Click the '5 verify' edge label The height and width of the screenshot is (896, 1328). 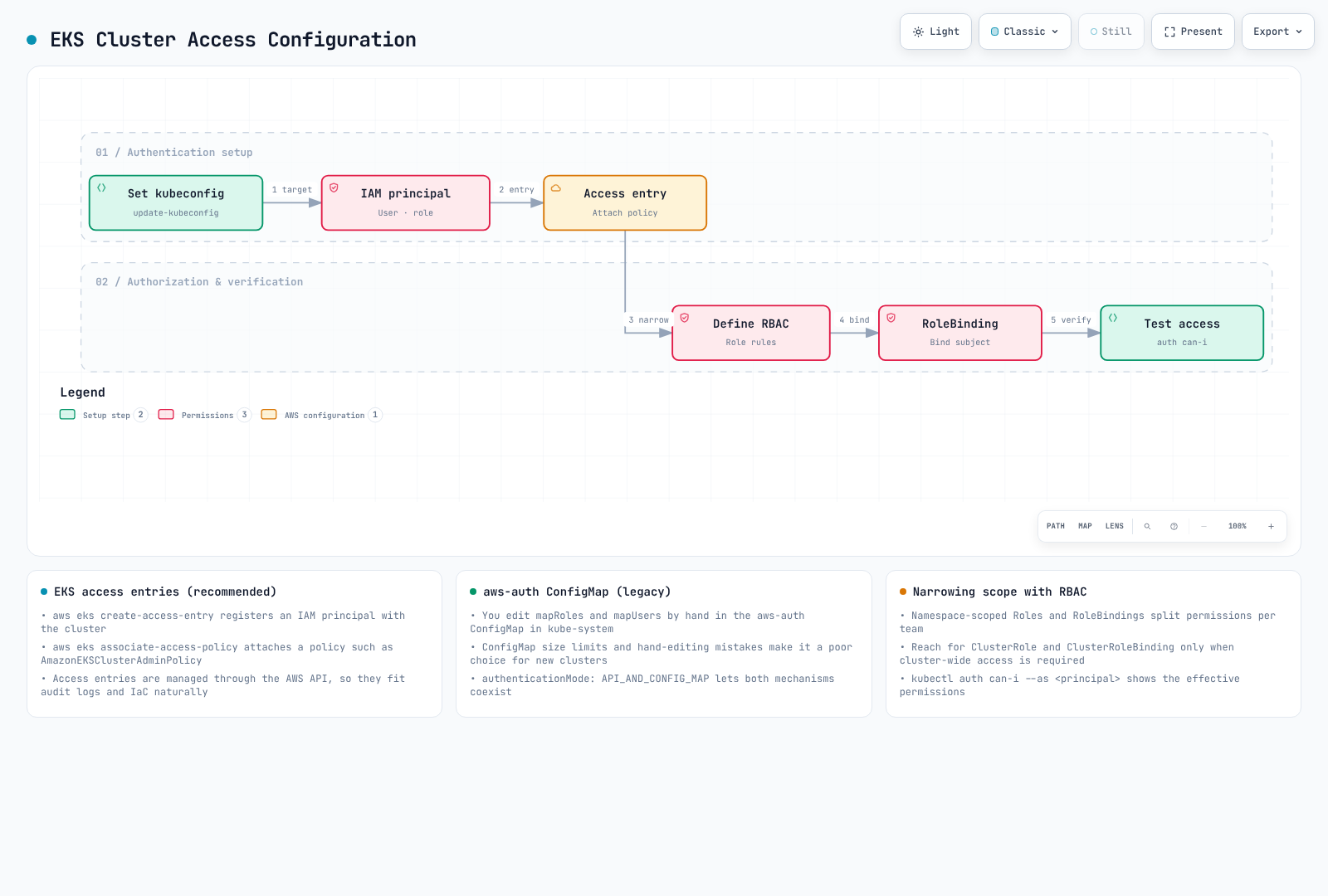coord(1071,320)
